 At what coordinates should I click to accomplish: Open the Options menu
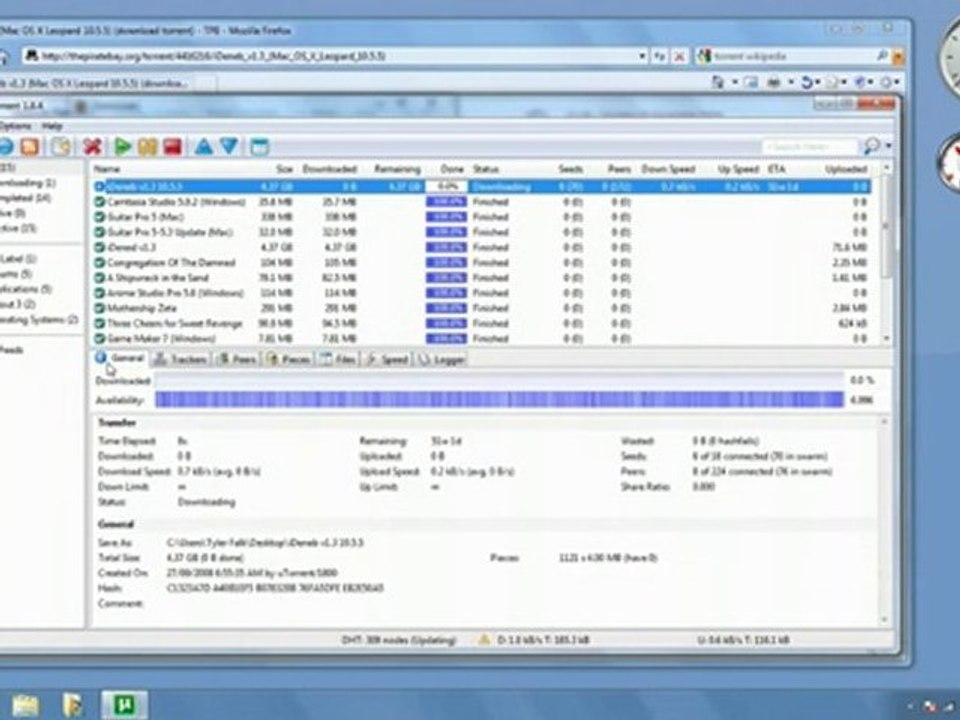click(x=15, y=126)
